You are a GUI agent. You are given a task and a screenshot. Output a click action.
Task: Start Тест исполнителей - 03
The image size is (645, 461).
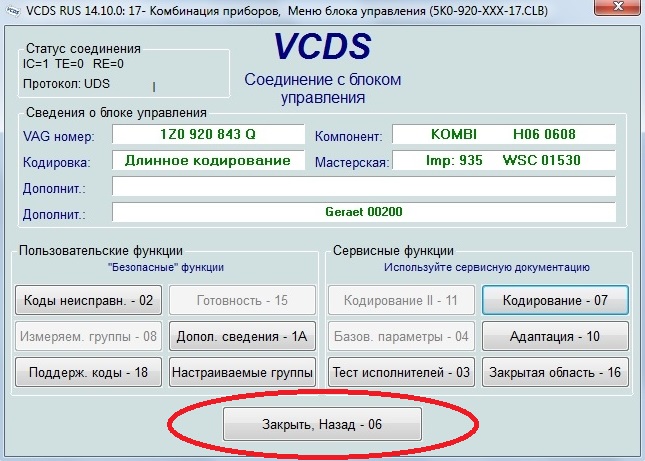pyautogui.click(x=401, y=372)
